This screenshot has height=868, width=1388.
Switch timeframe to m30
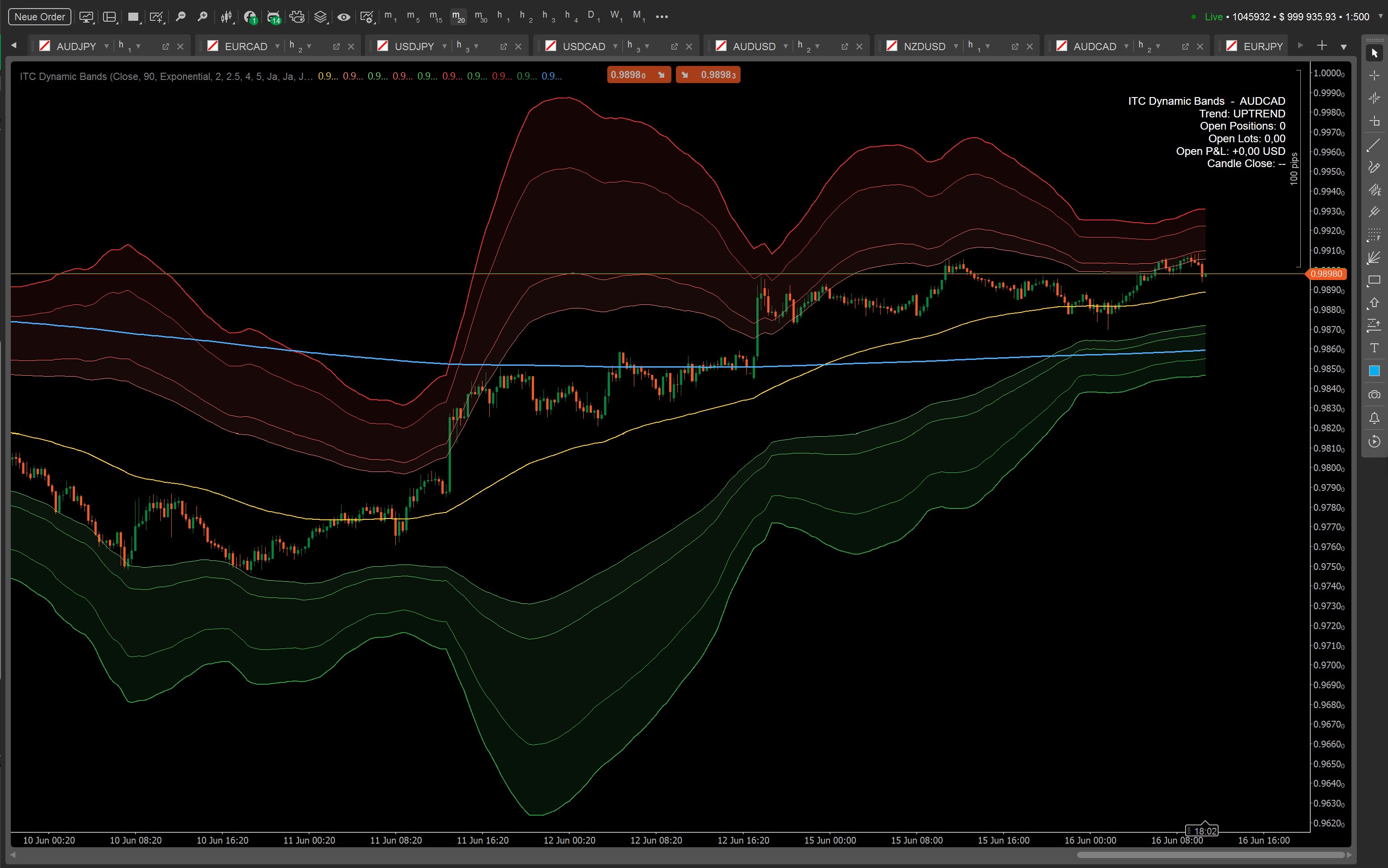coord(481,17)
